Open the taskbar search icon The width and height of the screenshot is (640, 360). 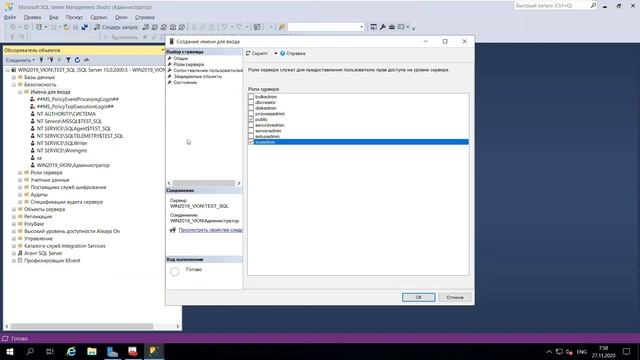tap(30, 351)
